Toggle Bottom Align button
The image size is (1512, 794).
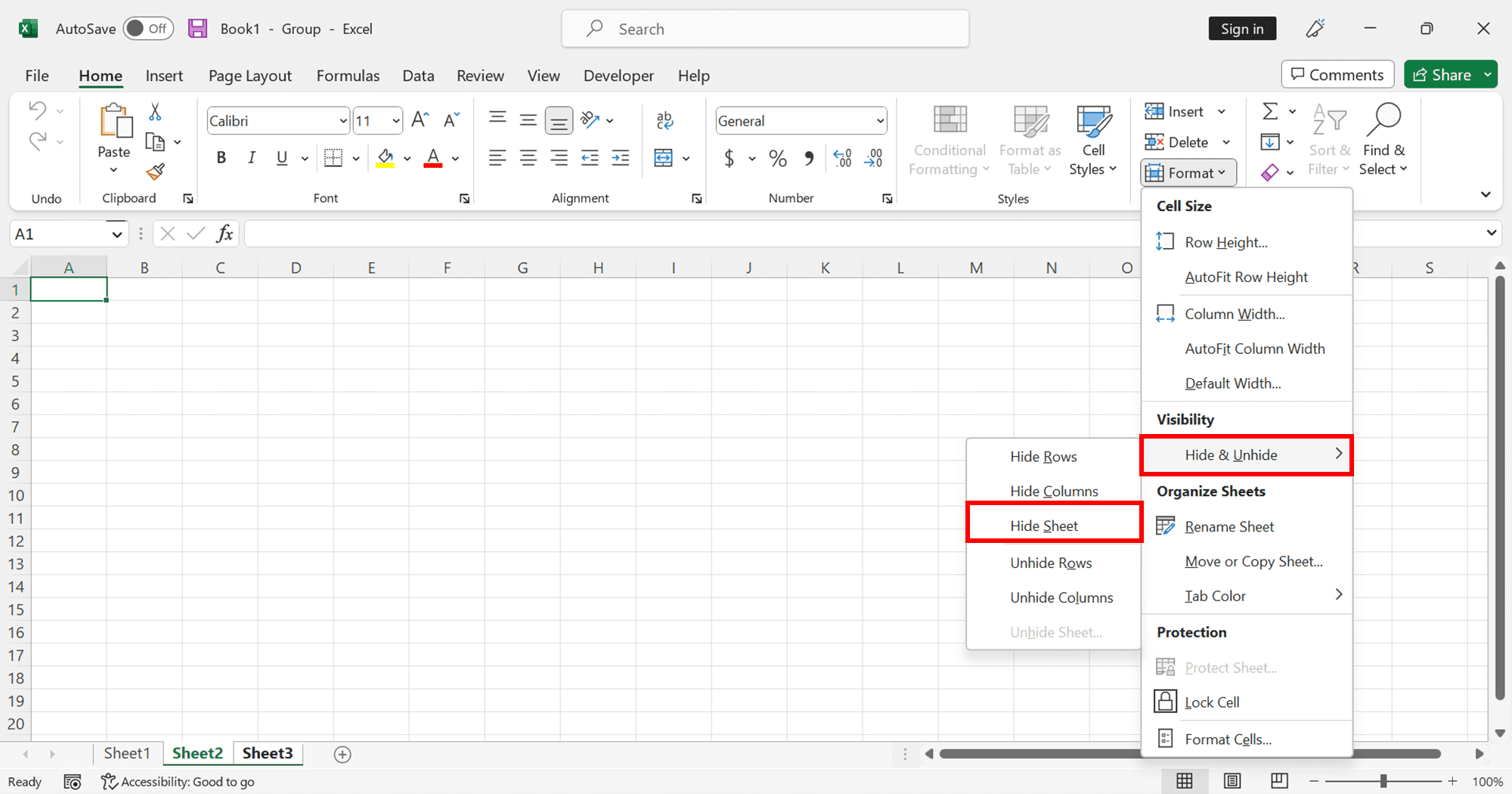559,119
